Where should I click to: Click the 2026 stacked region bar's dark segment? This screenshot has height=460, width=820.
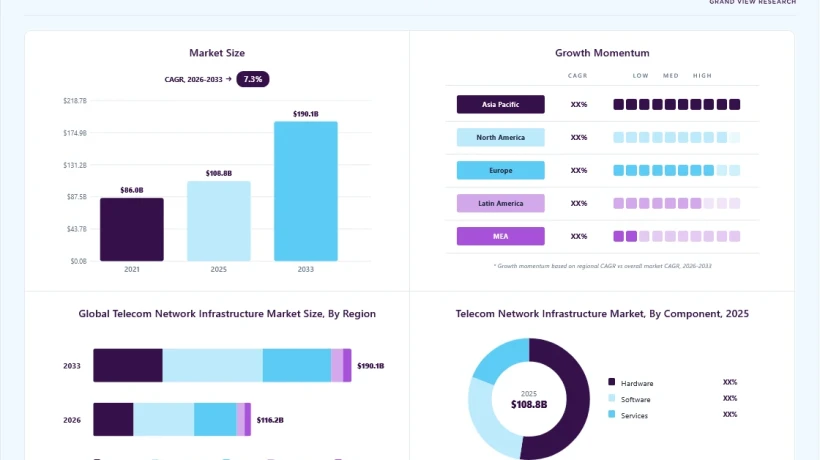(113, 419)
